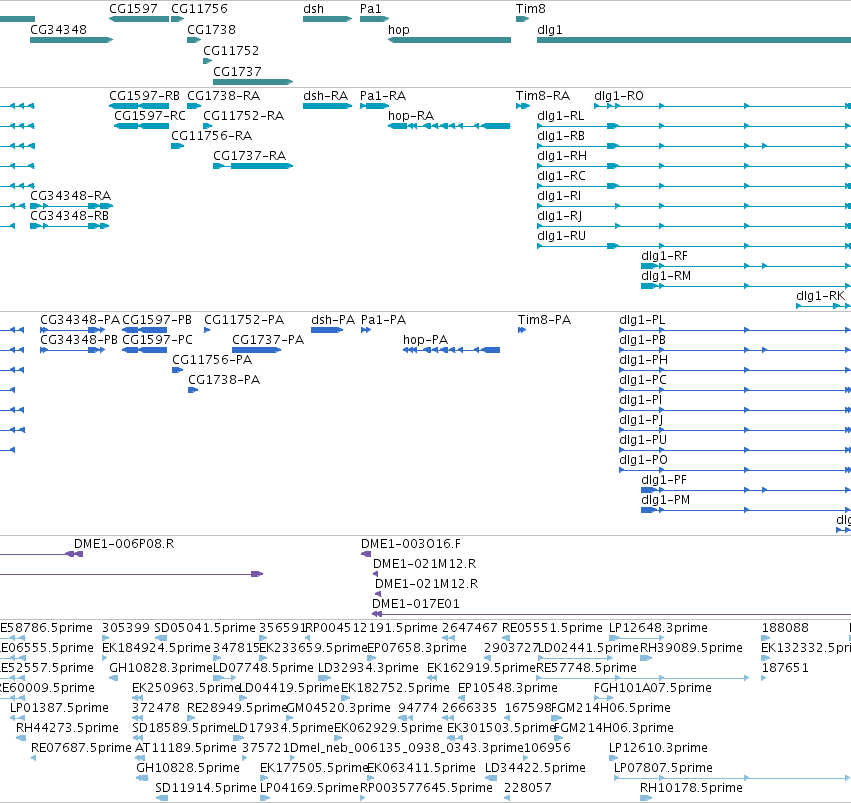Open the RH39089.5prime EST label
Image resolution: width=851 pixels, height=803 pixels.
691,648
